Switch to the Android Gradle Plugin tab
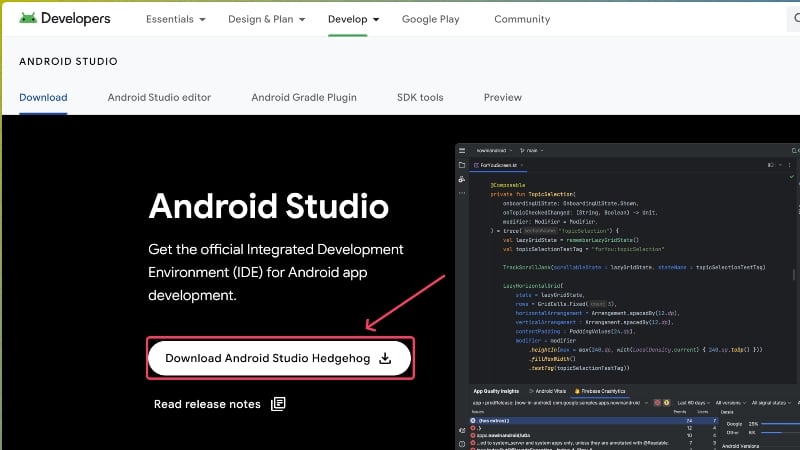The height and width of the screenshot is (450, 800). (x=304, y=97)
